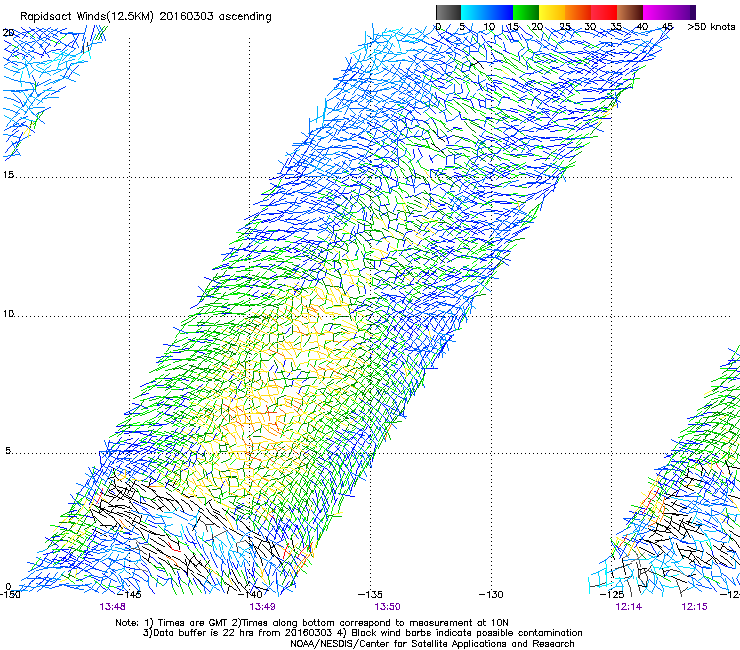
Task: Click the longitude label -145
Action: click(129, 595)
